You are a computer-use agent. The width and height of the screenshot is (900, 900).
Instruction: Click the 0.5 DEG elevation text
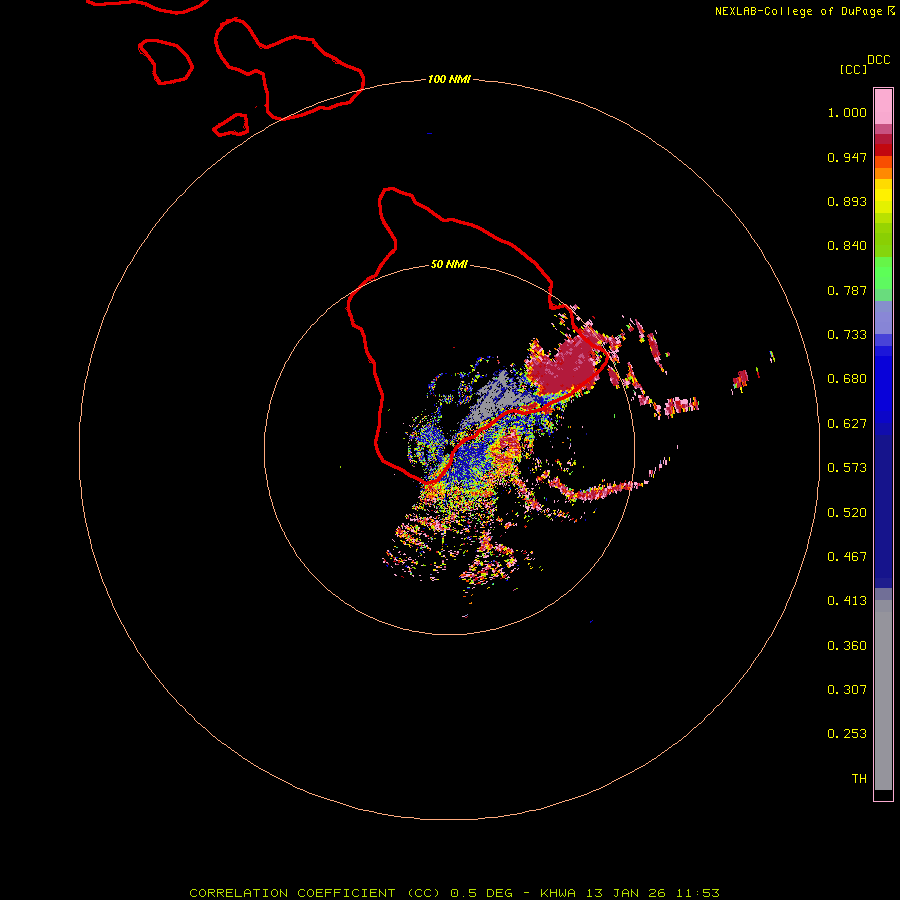482,893
